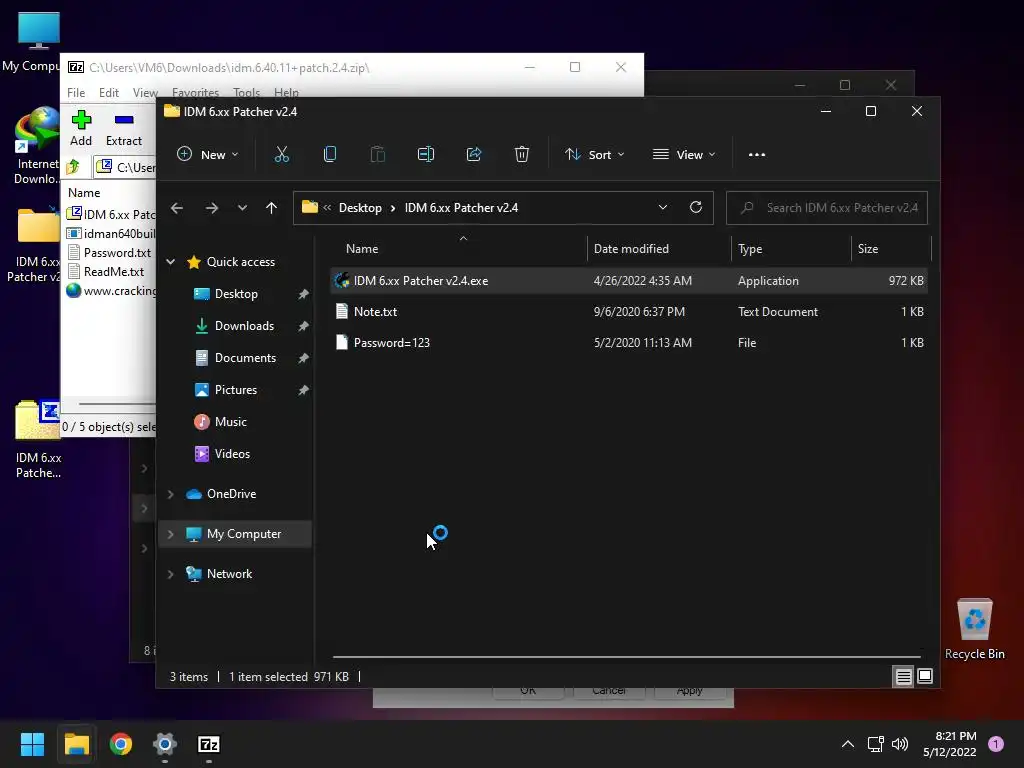Image resolution: width=1024 pixels, height=768 pixels.
Task: Click the Delete trash icon in Explorer toolbar
Action: [521, 154]
